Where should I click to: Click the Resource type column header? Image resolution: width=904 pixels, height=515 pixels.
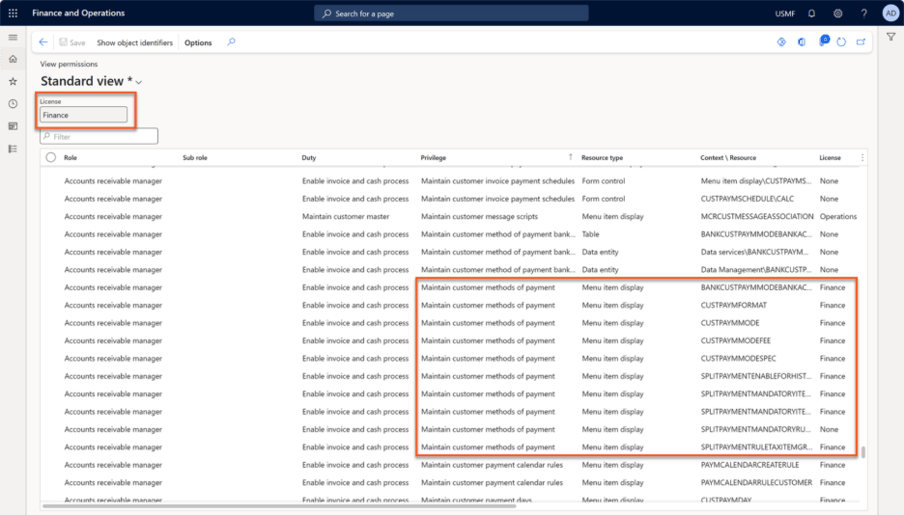pos(602,157)
